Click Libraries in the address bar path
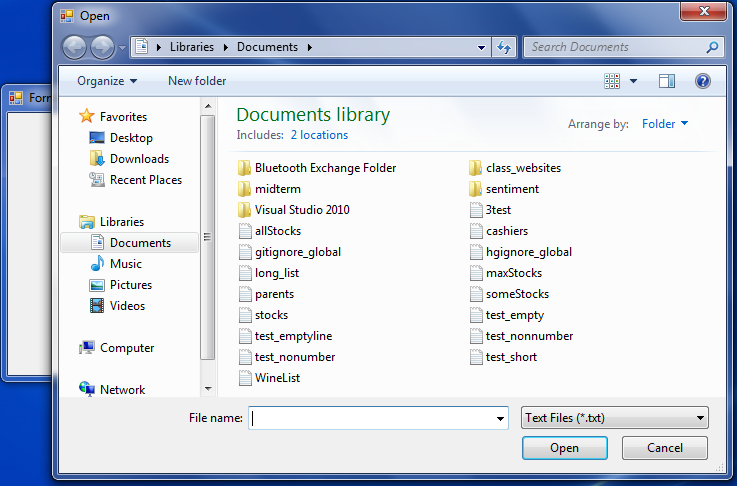The height and width of the screenshot is (486, 737). [192, 47]
